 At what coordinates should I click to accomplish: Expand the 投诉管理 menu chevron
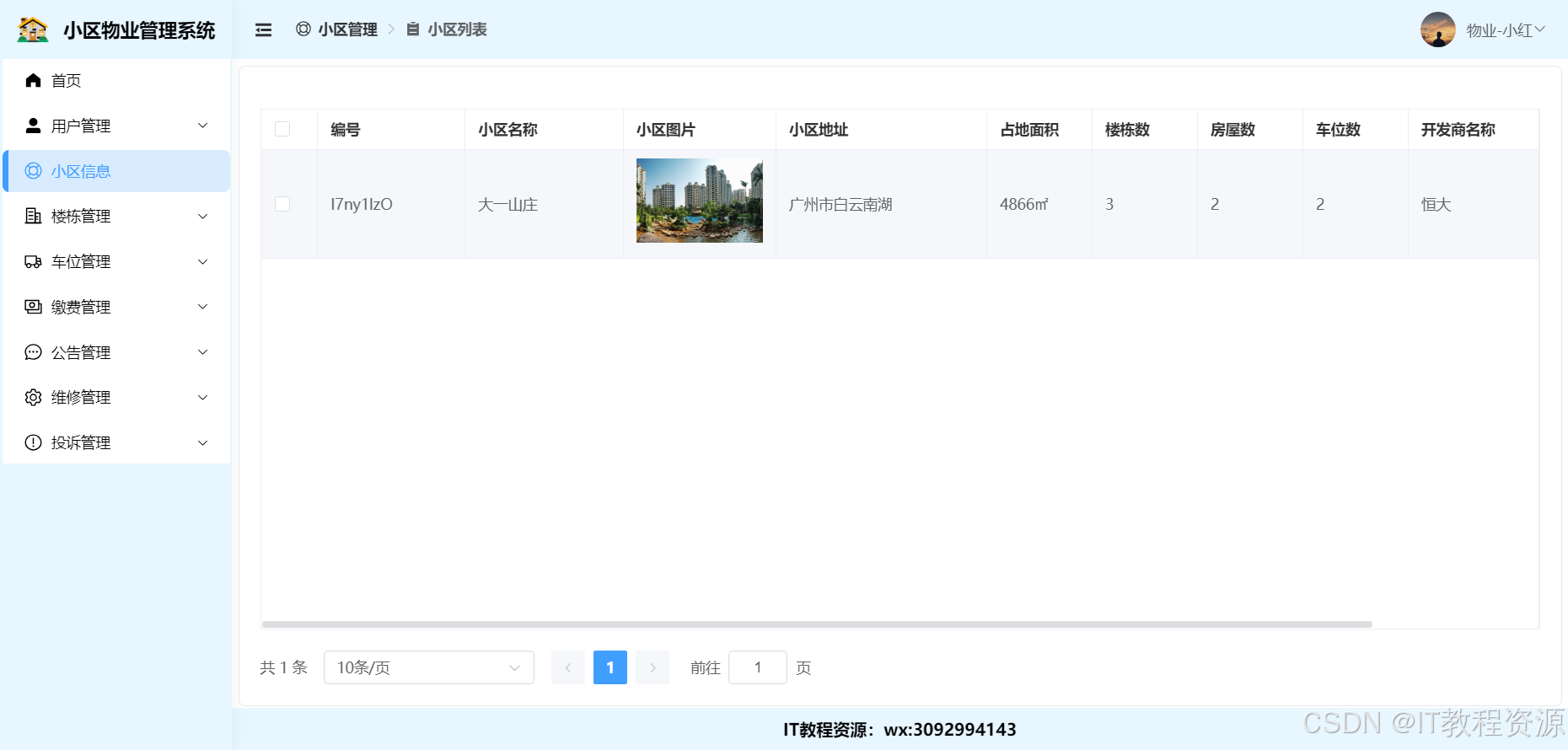(203, 442)
